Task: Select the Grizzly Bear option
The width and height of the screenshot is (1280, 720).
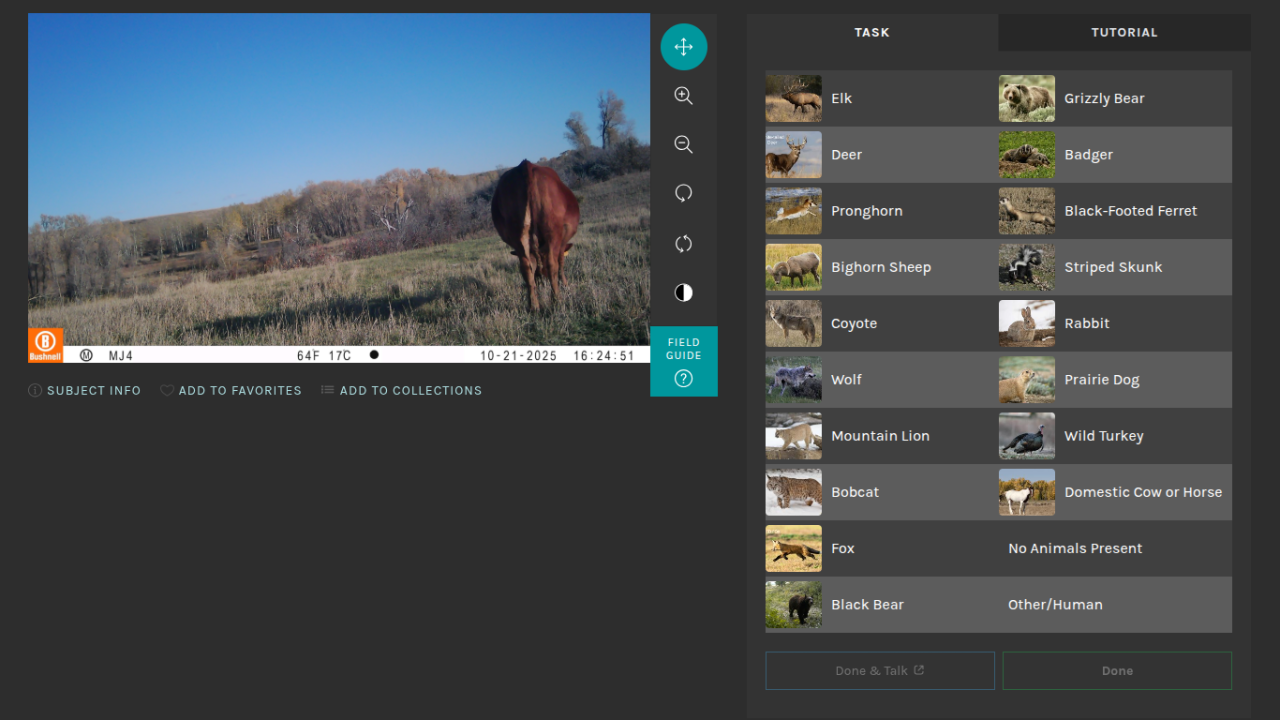Action: [x=1115, y=98]
